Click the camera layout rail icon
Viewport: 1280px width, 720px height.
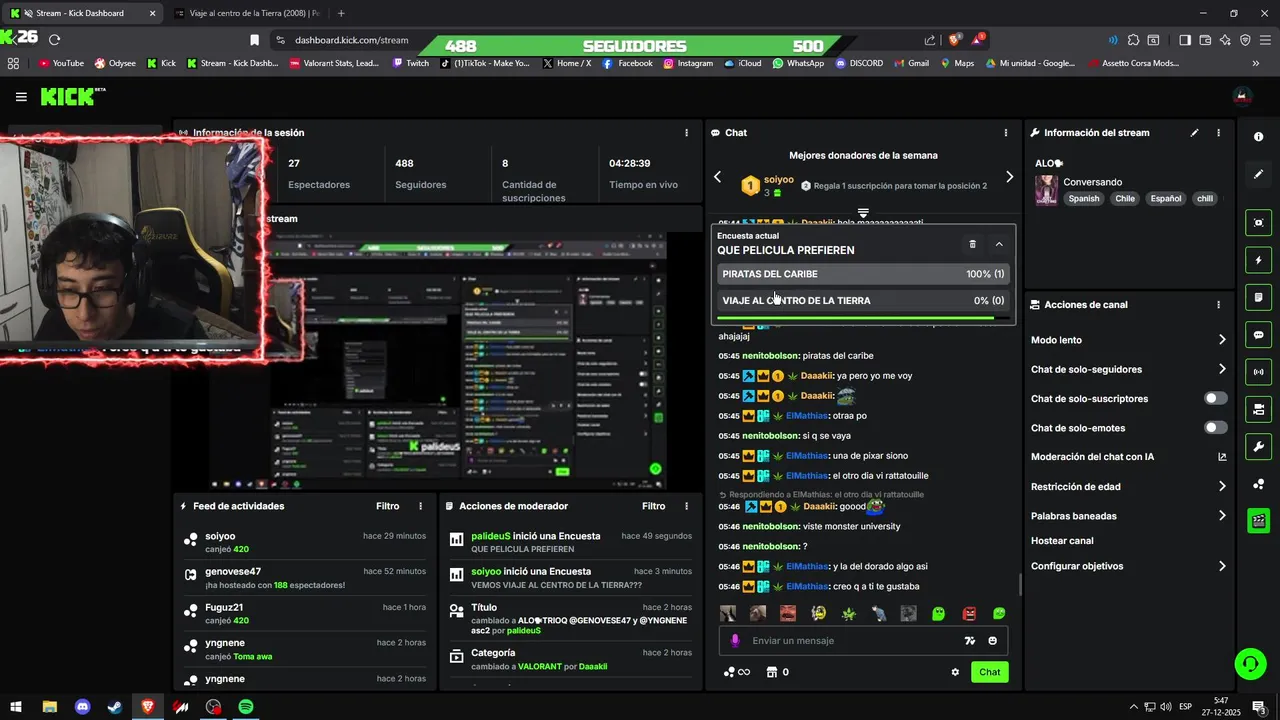(x=1258, y=409)
